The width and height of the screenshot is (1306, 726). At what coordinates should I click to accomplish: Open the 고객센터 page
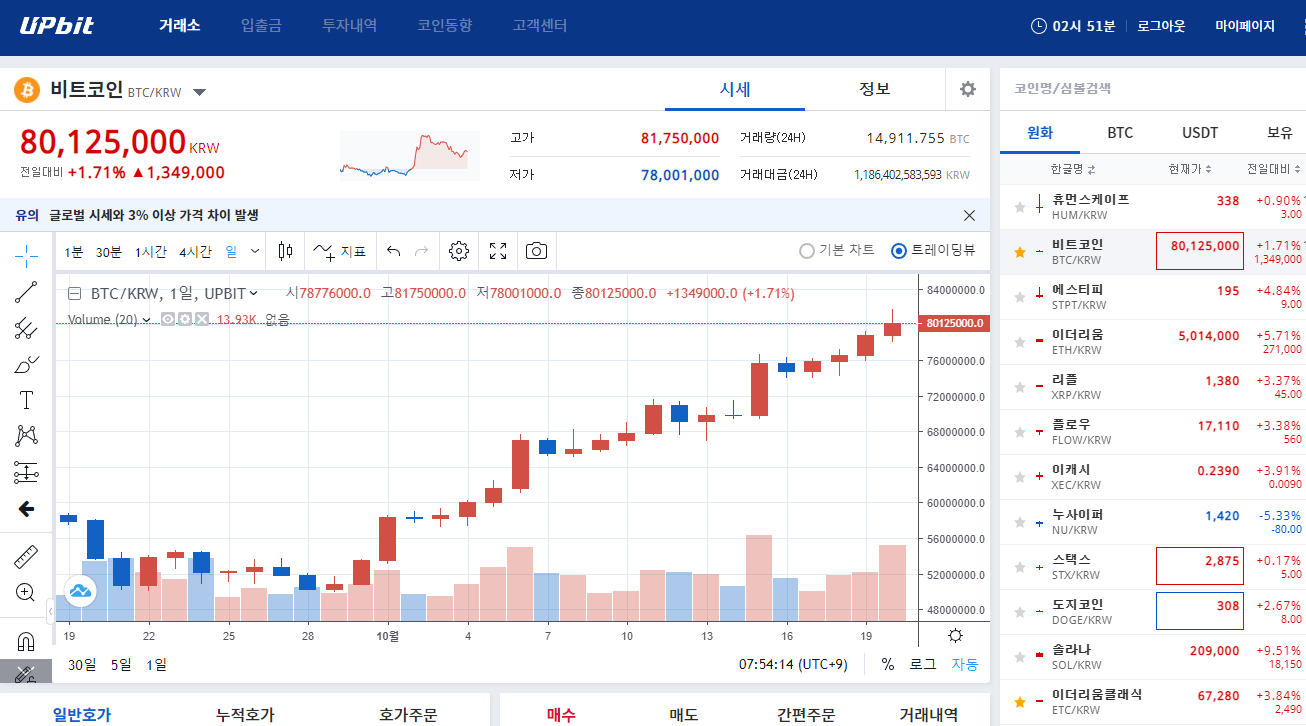pos(540,26)
